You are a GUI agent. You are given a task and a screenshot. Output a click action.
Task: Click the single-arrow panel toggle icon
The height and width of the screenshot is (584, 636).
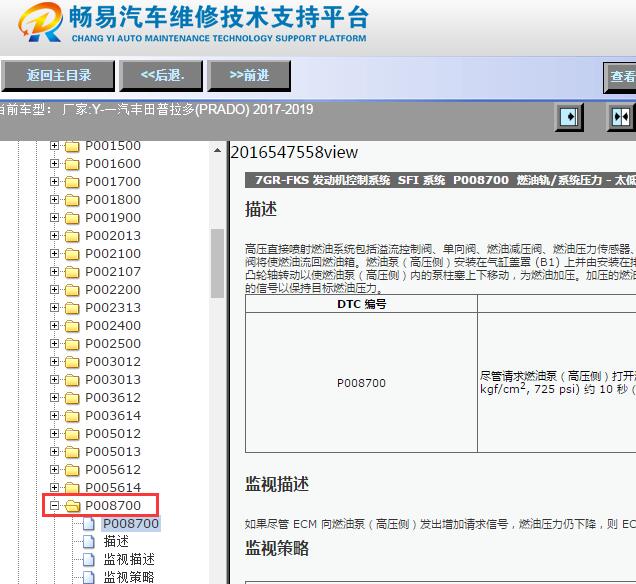(569, 117)
